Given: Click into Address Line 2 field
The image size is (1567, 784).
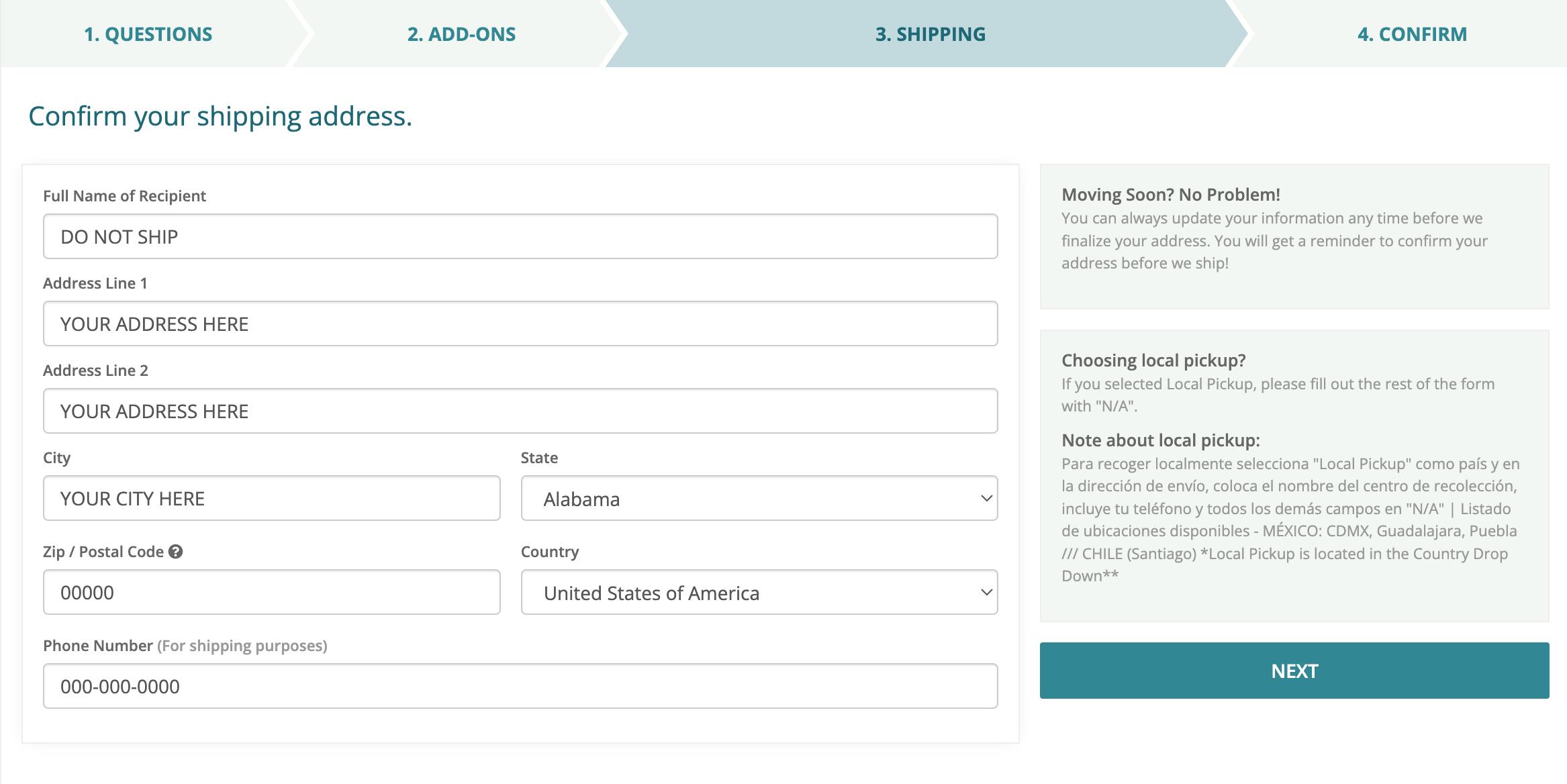Looking at the screenshot, I should [x=520, y=411].
